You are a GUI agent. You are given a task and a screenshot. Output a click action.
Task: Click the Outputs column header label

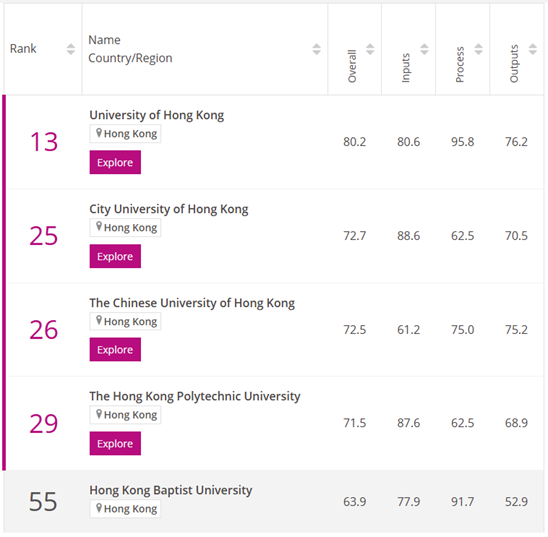514,64
